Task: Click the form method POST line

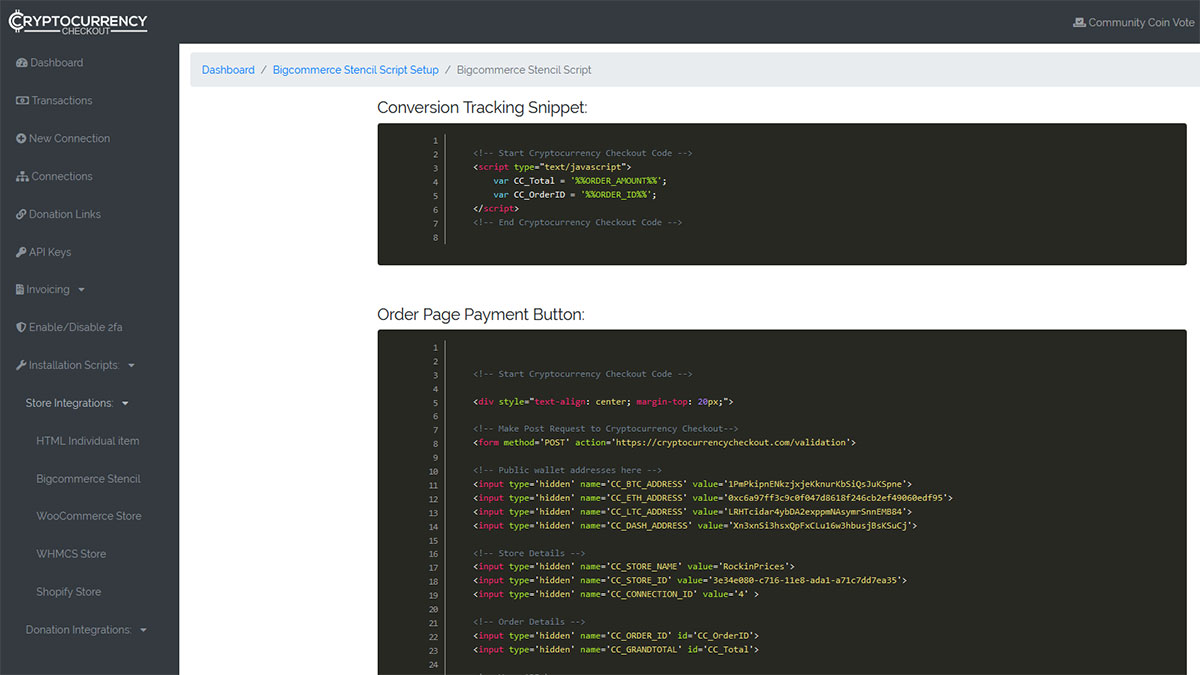Action: (x=665, y=443)
